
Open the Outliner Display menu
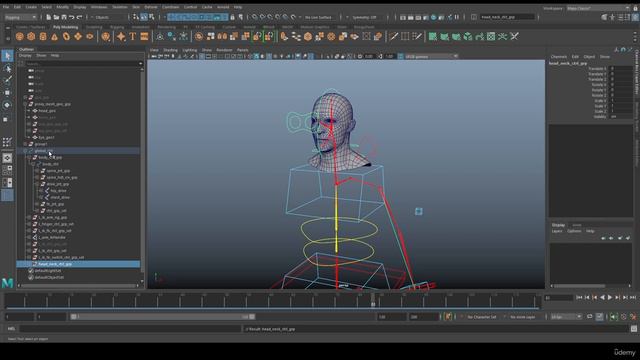pos(25,55)
